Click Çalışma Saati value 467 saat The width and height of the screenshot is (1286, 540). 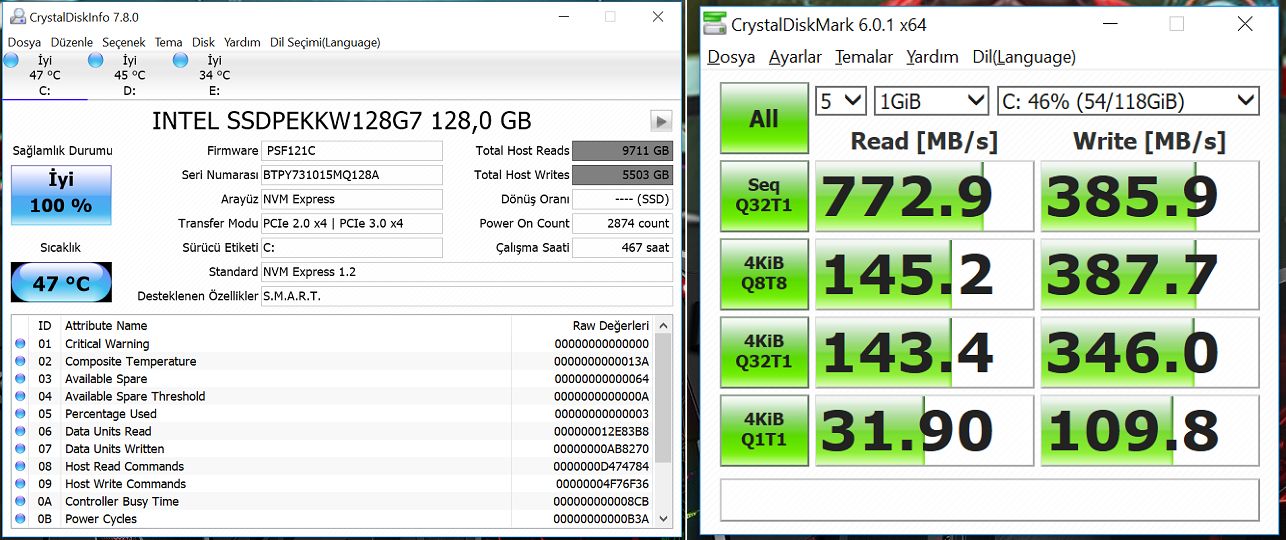(x=623, y=247)
